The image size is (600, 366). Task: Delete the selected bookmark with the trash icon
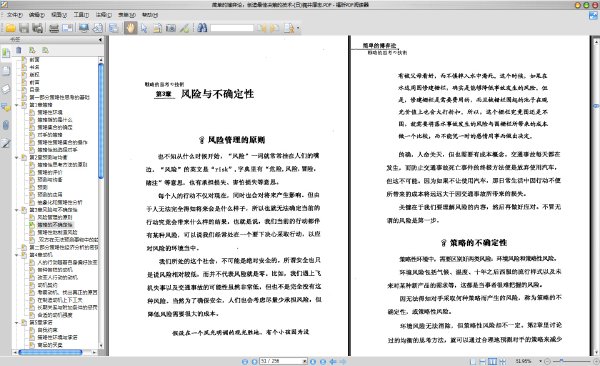coord(19,50)
